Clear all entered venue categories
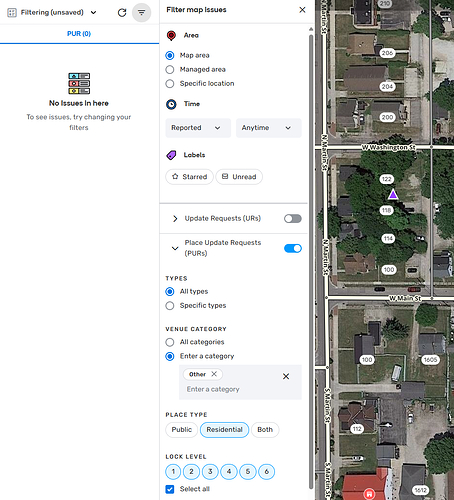Image resolution: width=454 pixels, height=500 pixels. (x=286, y=376)
